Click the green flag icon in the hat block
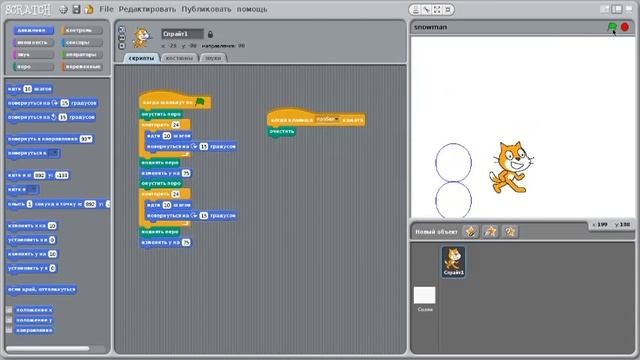 pyautogui.click(x=200, y=102)
